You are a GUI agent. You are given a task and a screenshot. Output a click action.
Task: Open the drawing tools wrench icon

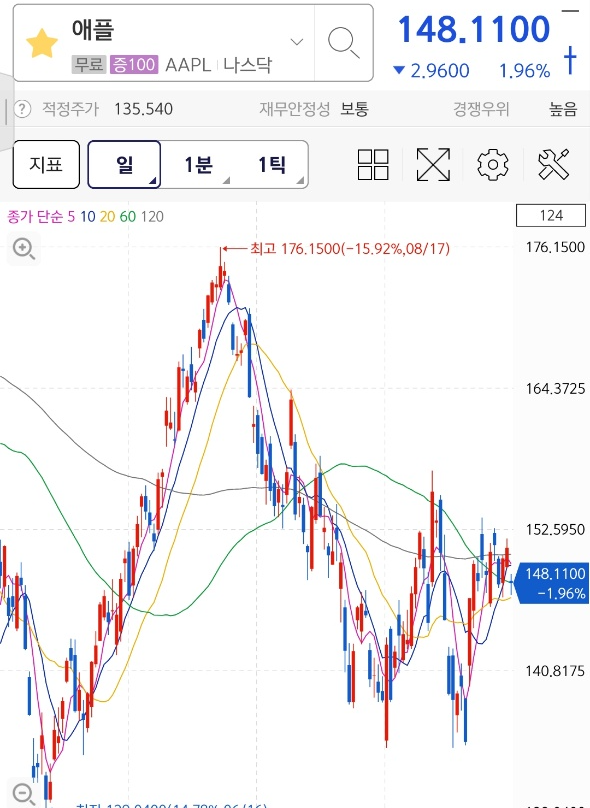(x=553, y=165)
